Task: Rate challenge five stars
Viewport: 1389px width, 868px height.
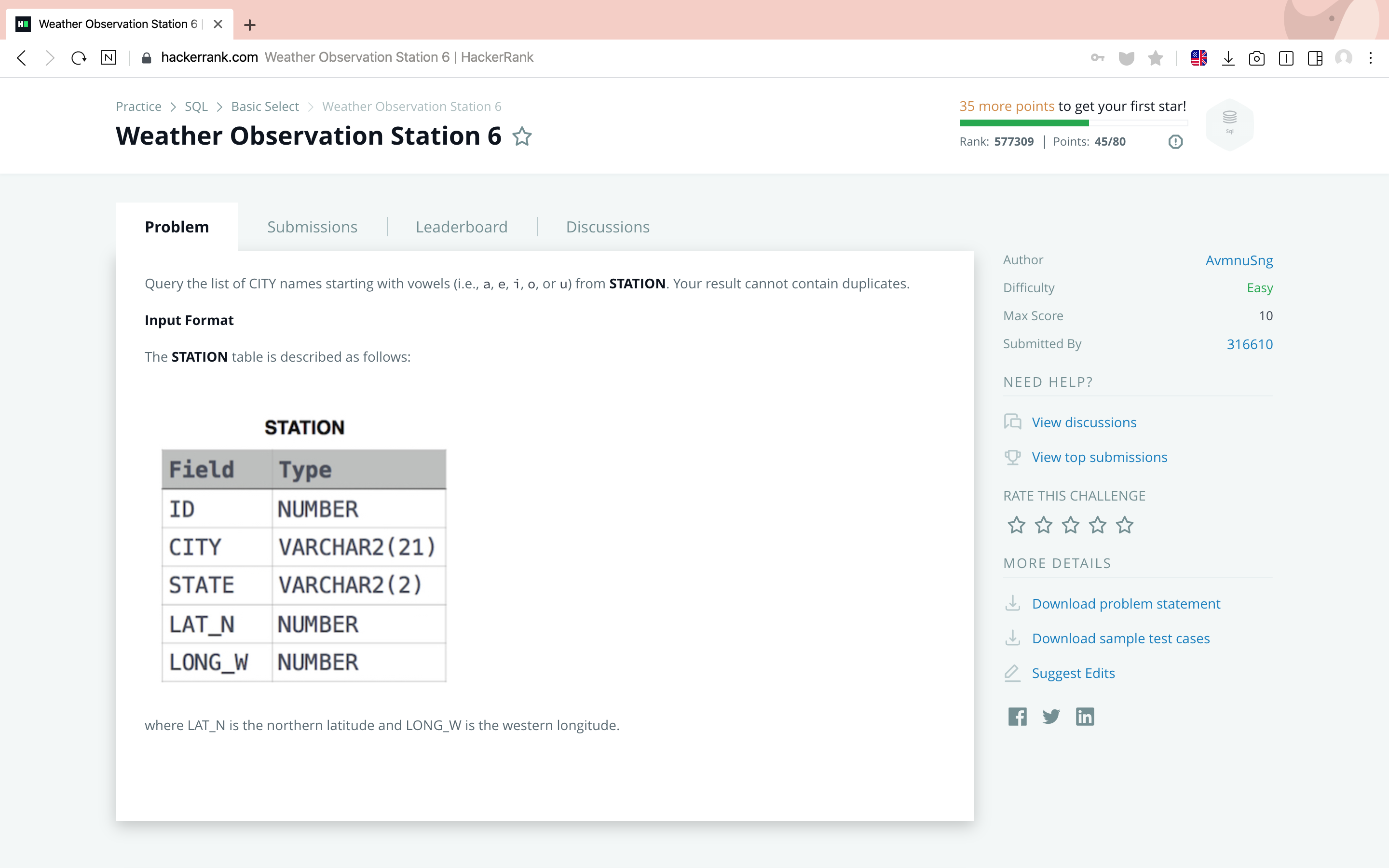Action: click(1125, 525)
